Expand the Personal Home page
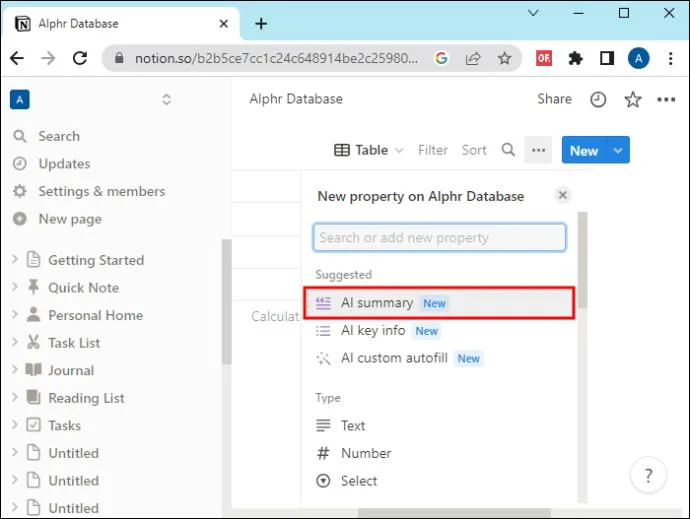Screen dimensions: 690x519 point(15,315)
